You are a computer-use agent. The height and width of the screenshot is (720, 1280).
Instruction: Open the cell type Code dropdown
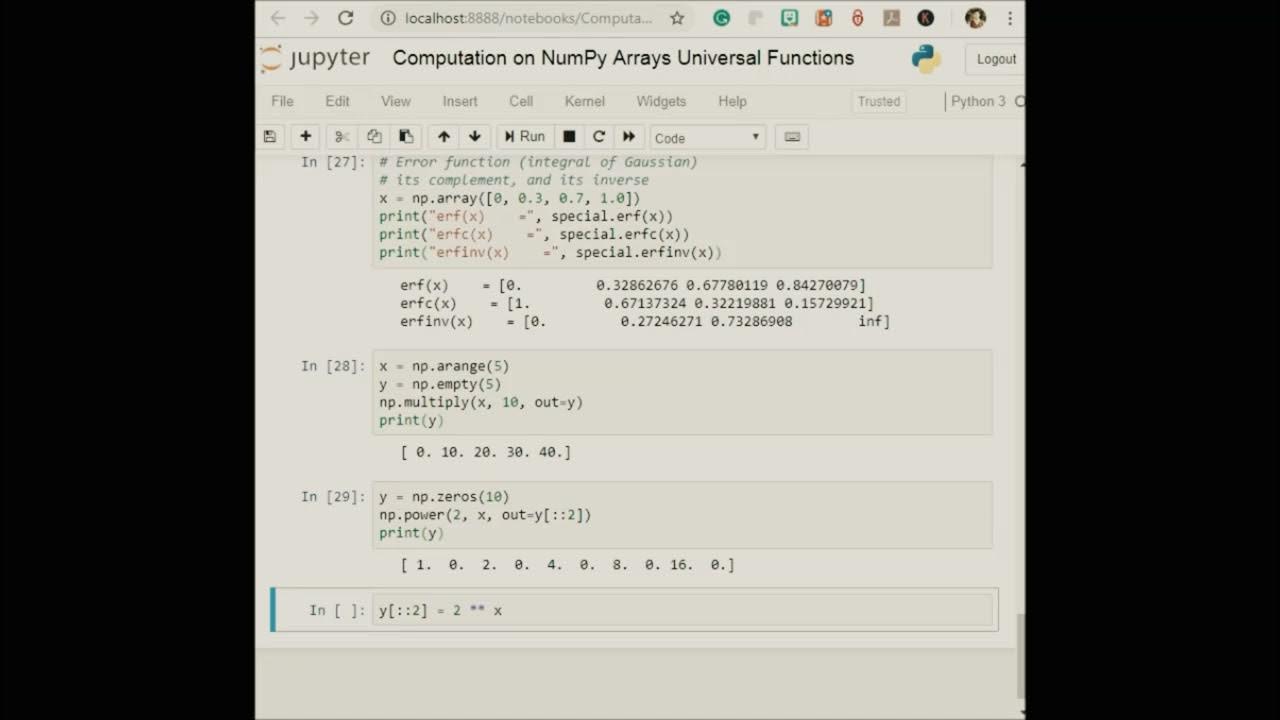[708, 138]
